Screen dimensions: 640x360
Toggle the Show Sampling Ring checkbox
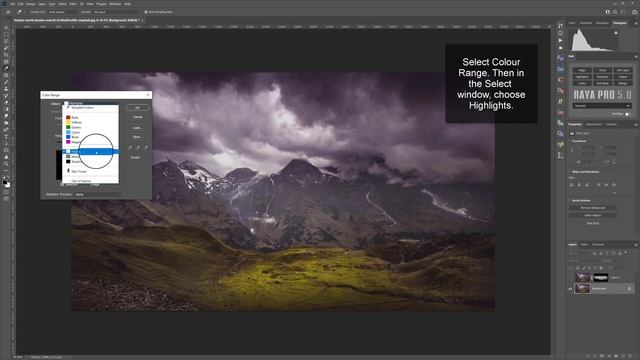(x=146, y=12)
